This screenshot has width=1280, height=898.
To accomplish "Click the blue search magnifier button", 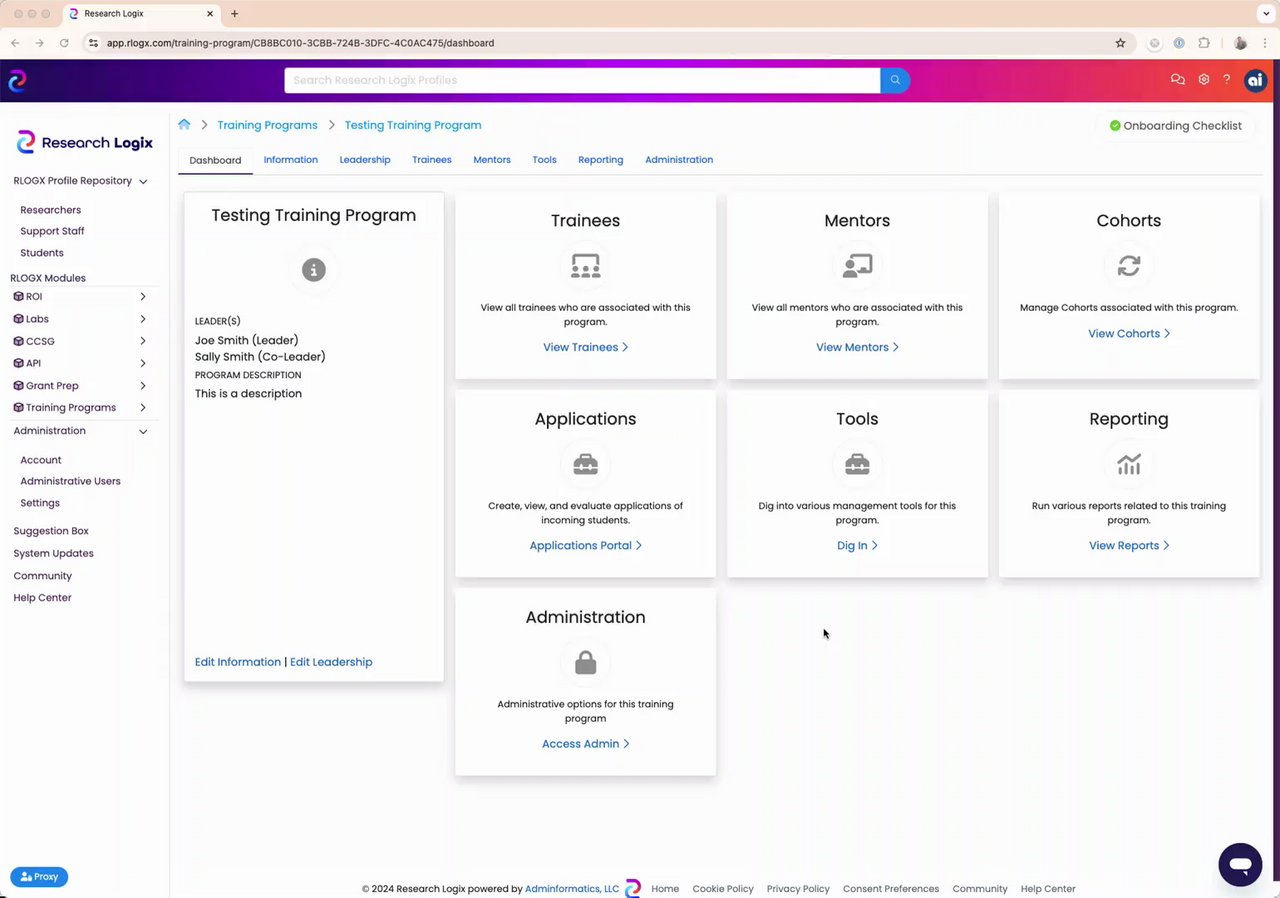I will 895,80.
